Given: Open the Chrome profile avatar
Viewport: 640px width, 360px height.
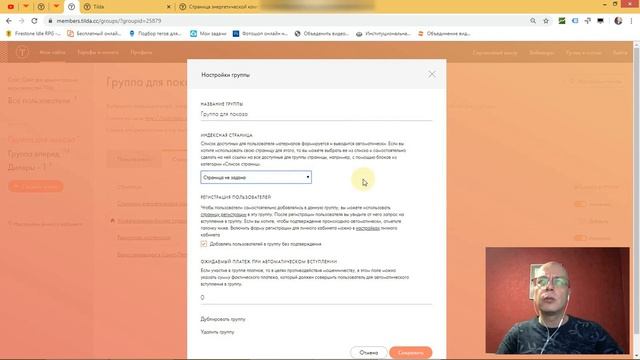Looking at the screenshot, I should pos(618,21).
